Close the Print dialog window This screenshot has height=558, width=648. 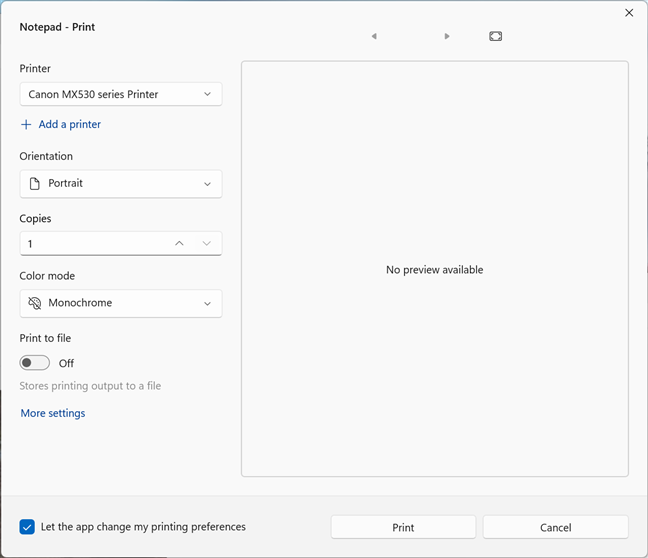click(x=629, y=13)
